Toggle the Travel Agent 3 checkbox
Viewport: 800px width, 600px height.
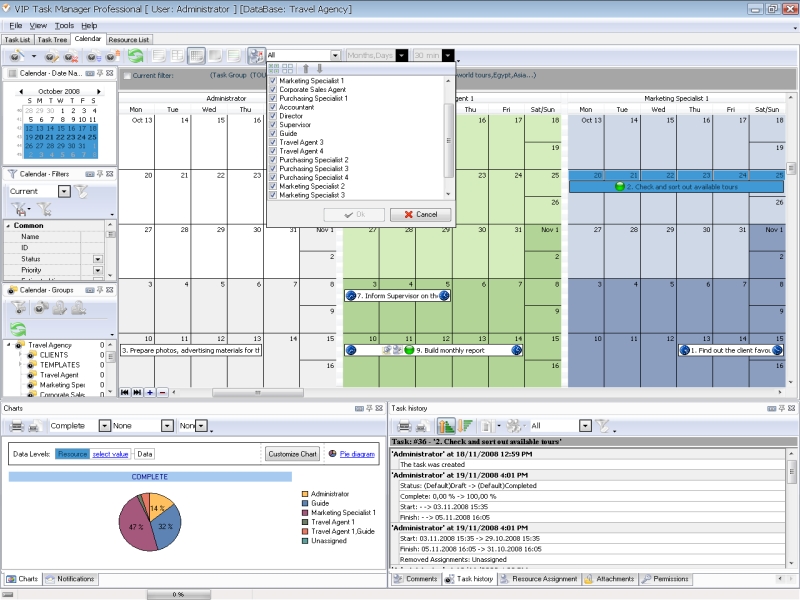[273, 142]
